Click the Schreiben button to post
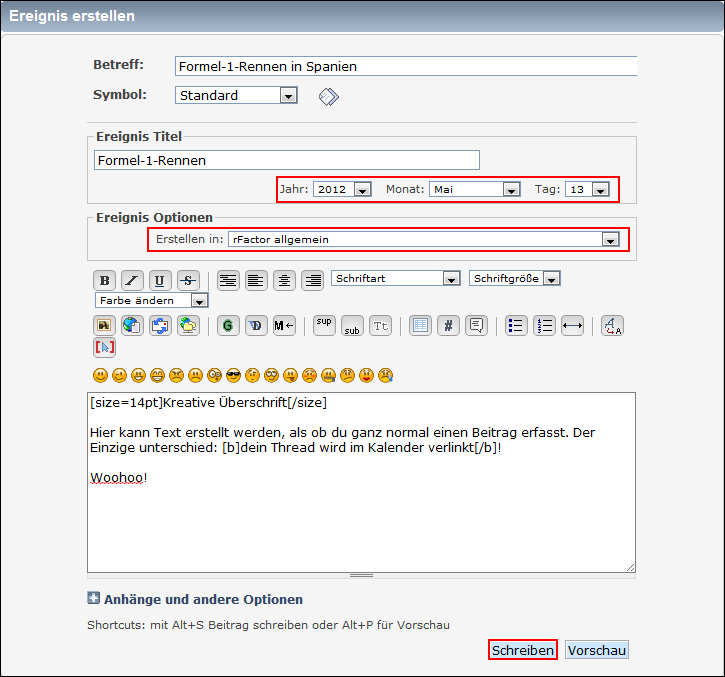725x677 pixels. point(522,650)
